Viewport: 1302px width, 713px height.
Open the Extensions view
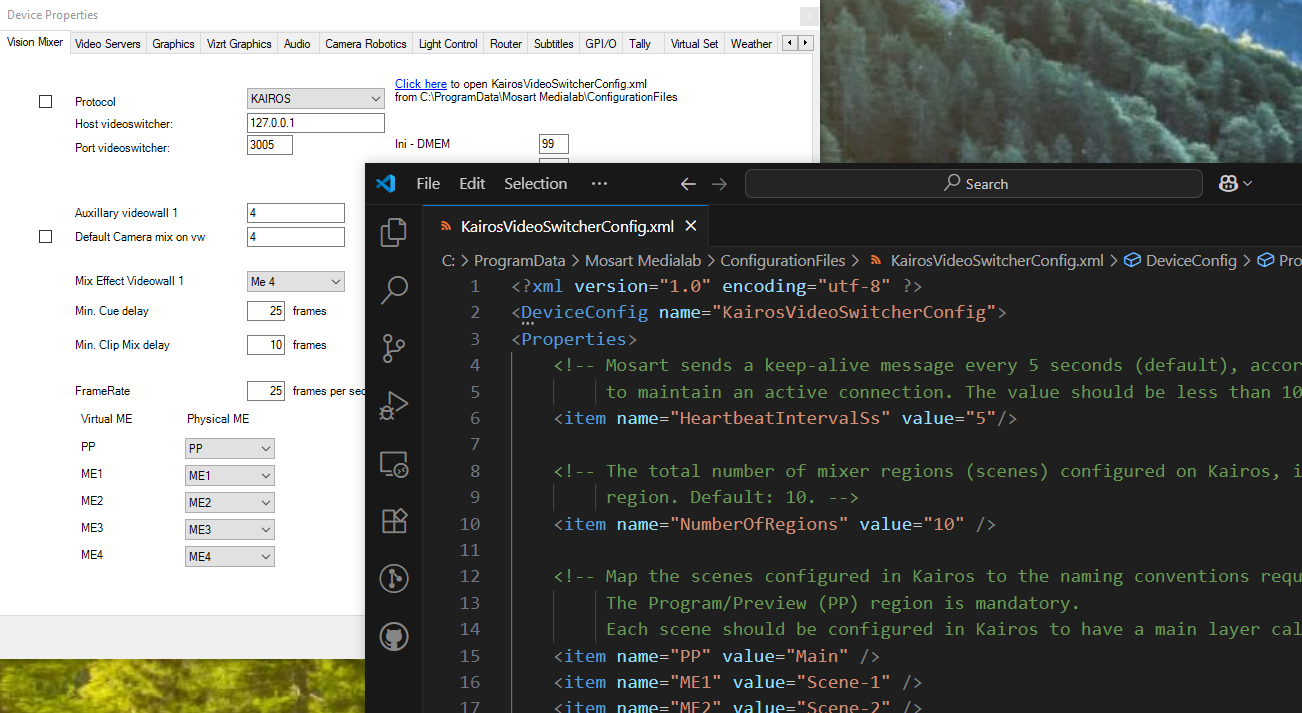pos(394,521)
